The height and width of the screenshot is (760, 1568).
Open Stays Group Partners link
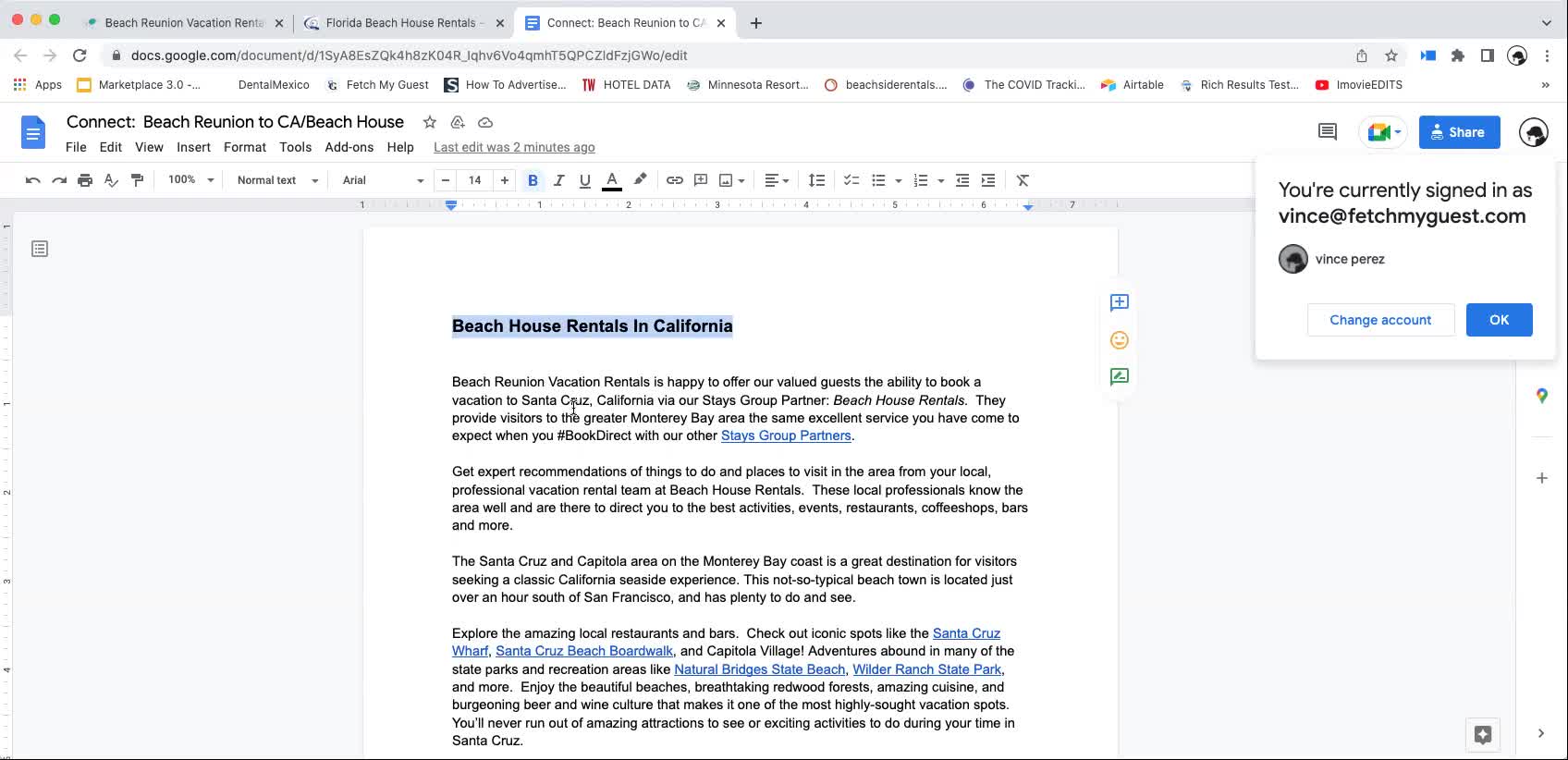786,435
